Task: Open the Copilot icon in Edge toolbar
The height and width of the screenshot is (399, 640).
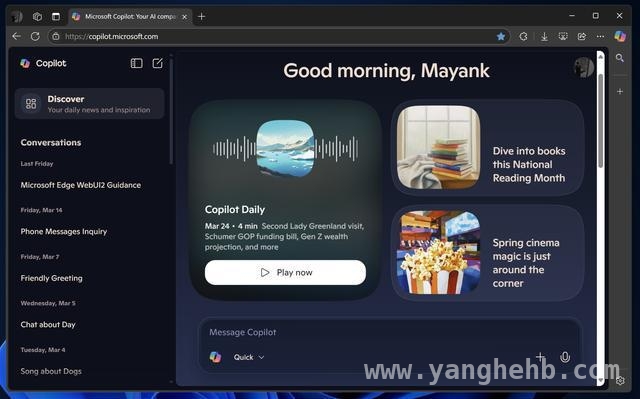Action: tap(620, 36)
